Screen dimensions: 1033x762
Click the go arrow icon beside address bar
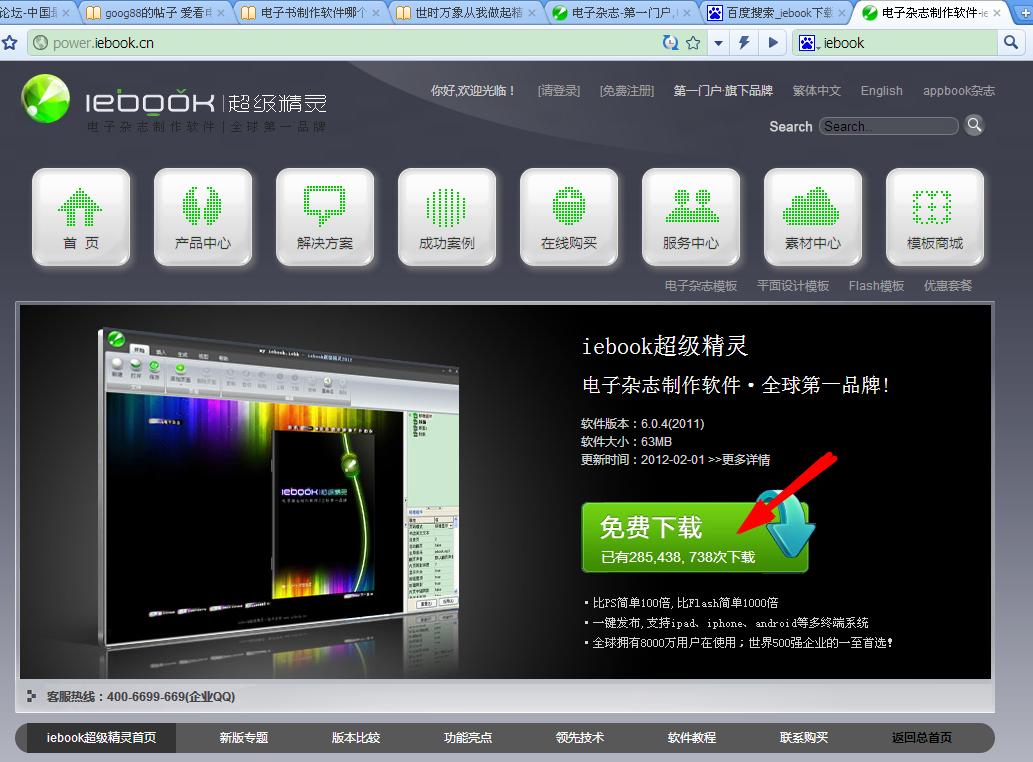(773, 43)
